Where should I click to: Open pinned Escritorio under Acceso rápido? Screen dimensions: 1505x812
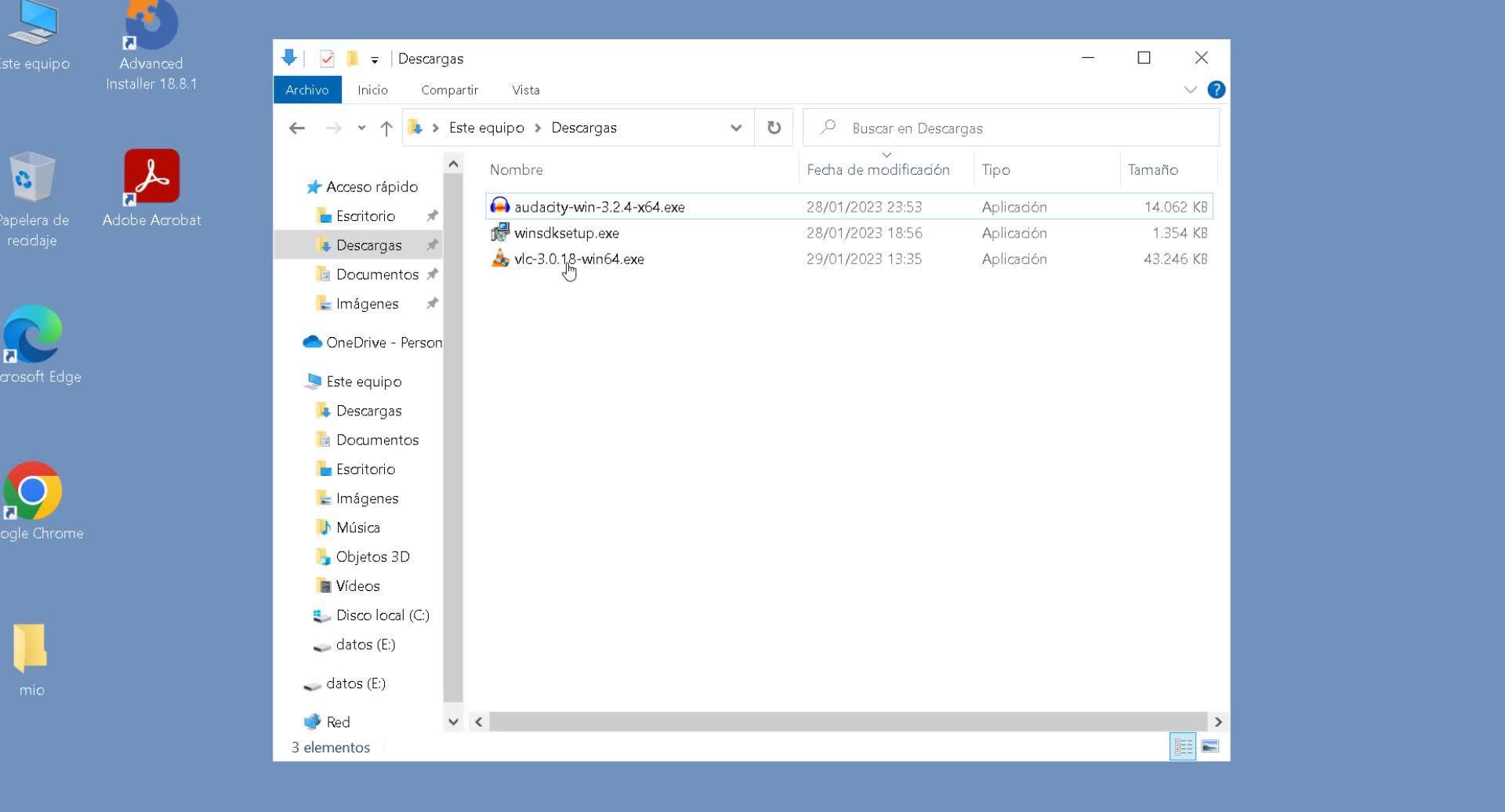coord(355,216)
